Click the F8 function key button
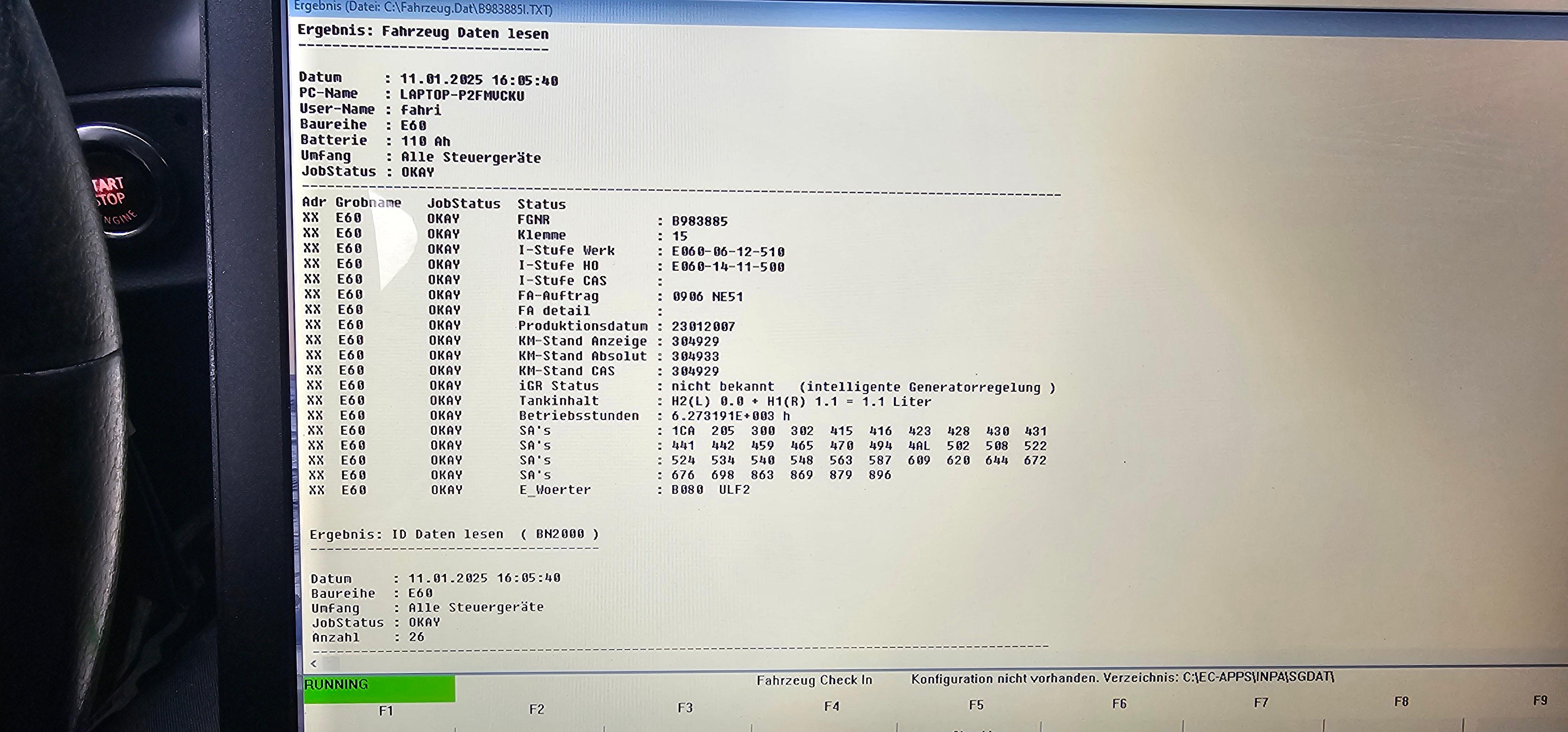This screenshot has width=1568, height=732. 1401,701
